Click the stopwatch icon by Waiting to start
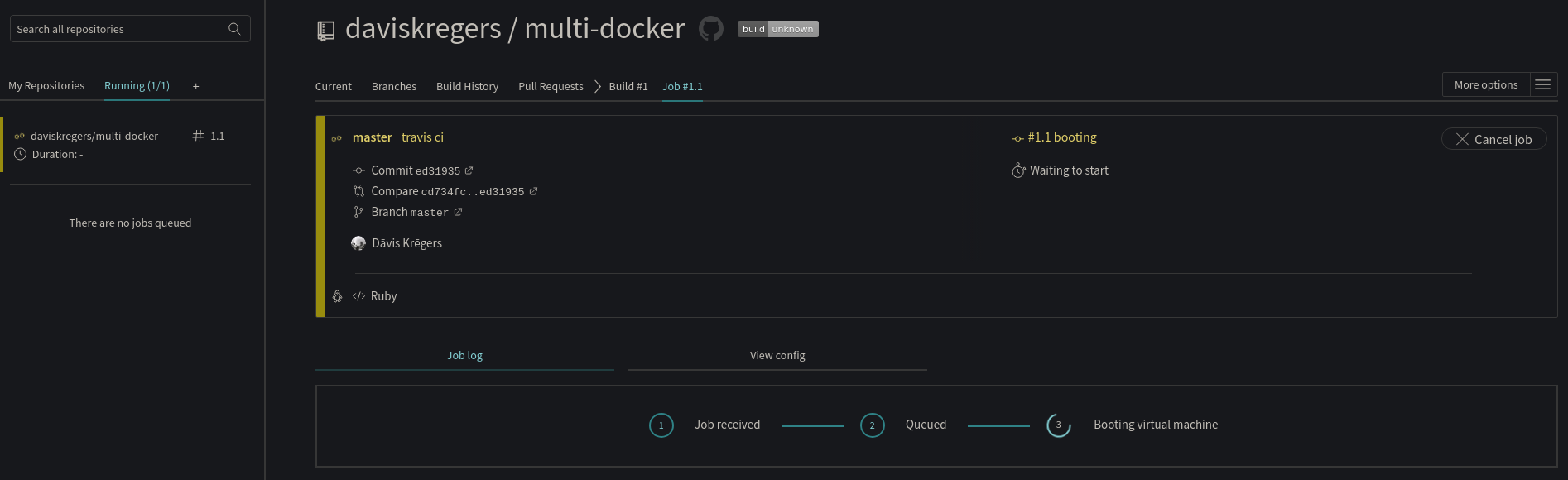This screenshot has height=480, width=1568. coord(1018,170)
